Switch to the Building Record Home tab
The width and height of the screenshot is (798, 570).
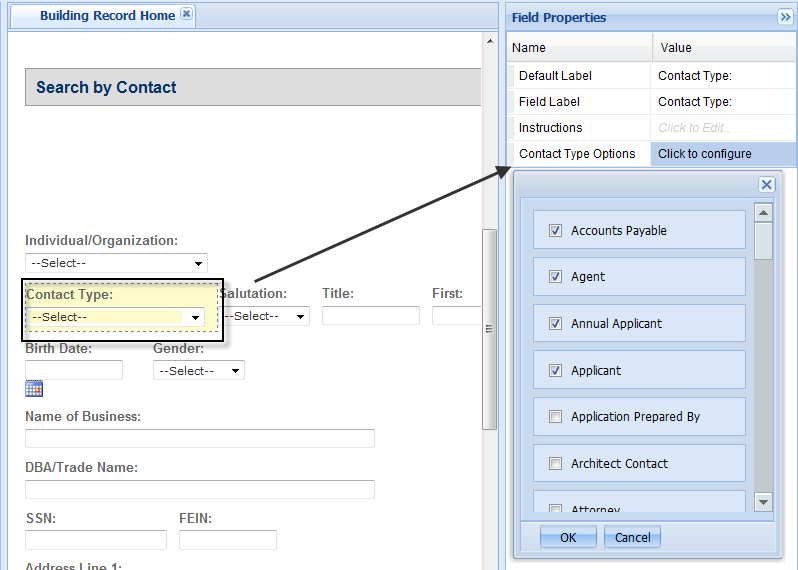107,15
